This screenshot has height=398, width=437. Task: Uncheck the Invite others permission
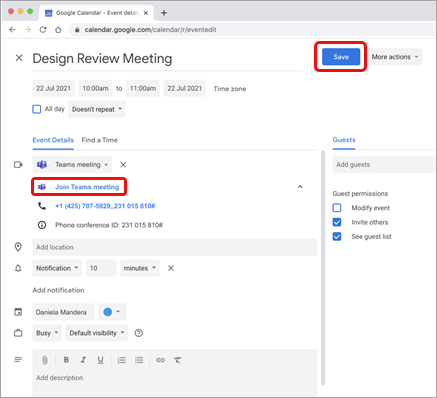pos(337,222)
